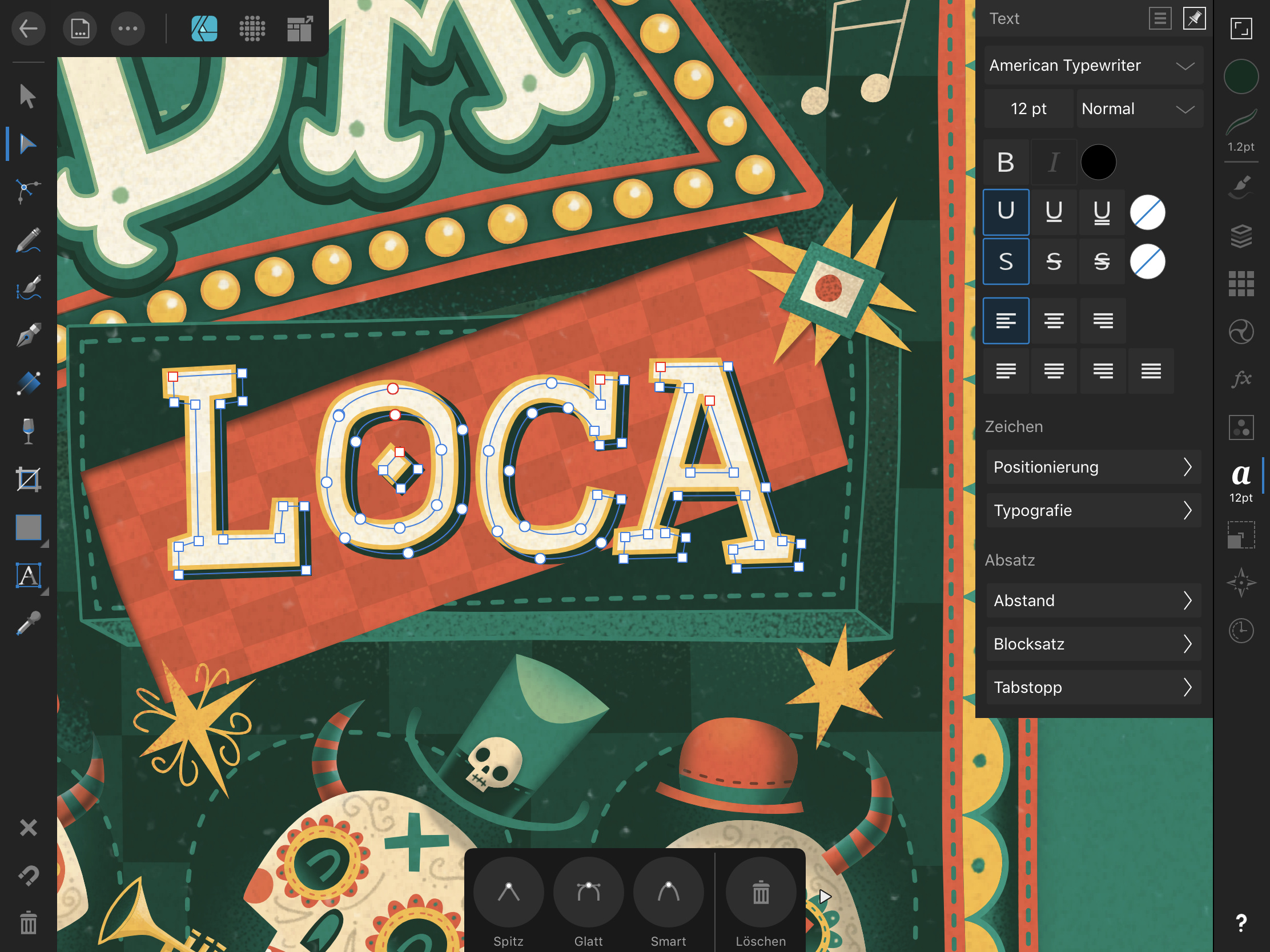1270x952 pixels.
Task: Enable single underline style
Action: (1054, 212)
